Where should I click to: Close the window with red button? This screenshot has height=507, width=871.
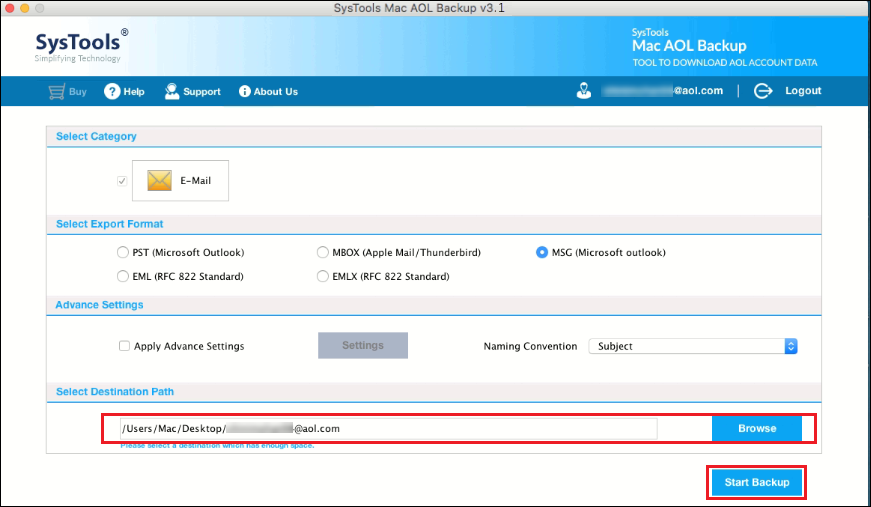tap(9, 8)
